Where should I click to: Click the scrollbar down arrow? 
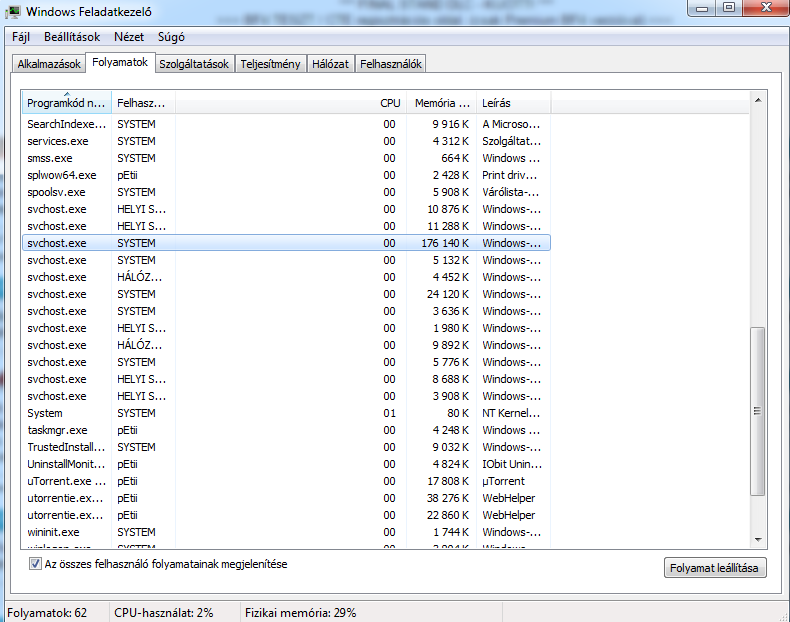pyautogui.click(x=758, y=537)
